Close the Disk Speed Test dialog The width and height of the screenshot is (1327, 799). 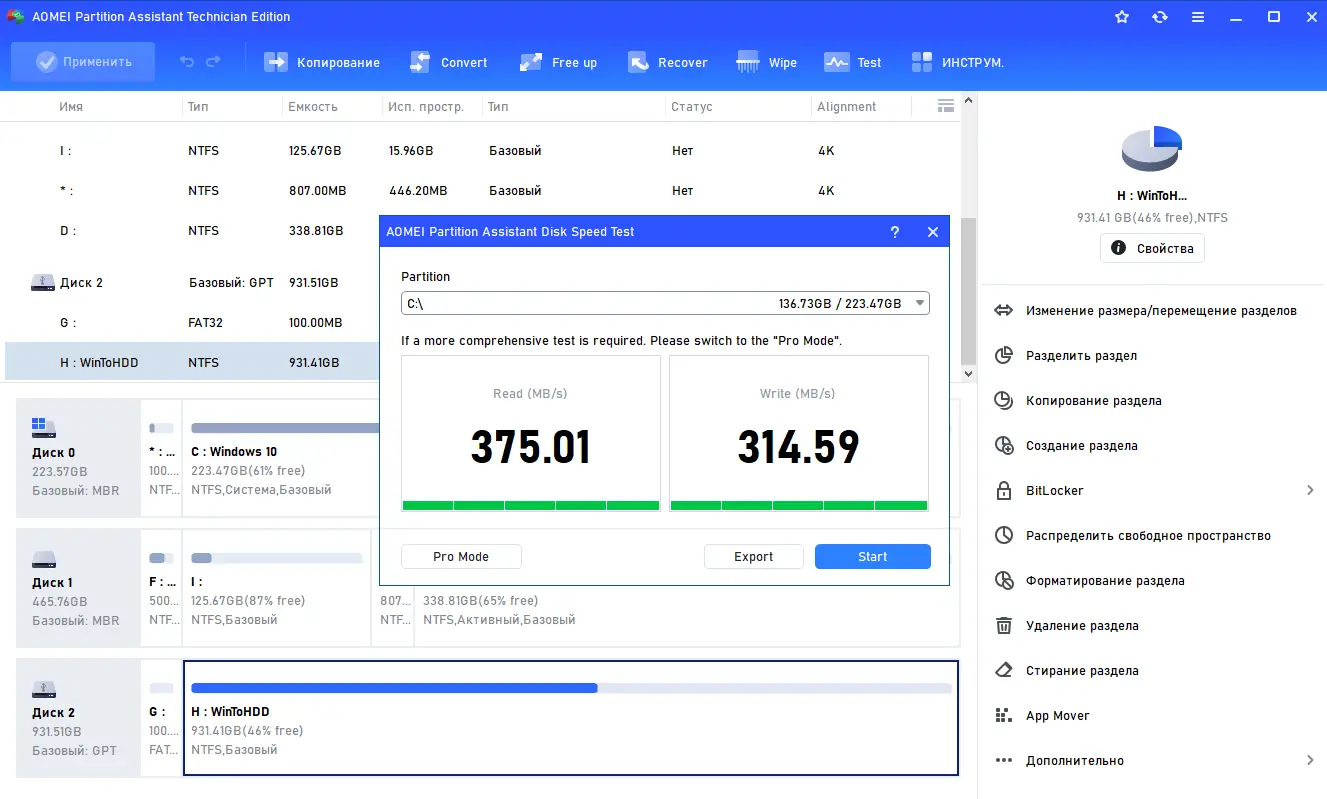933,232
